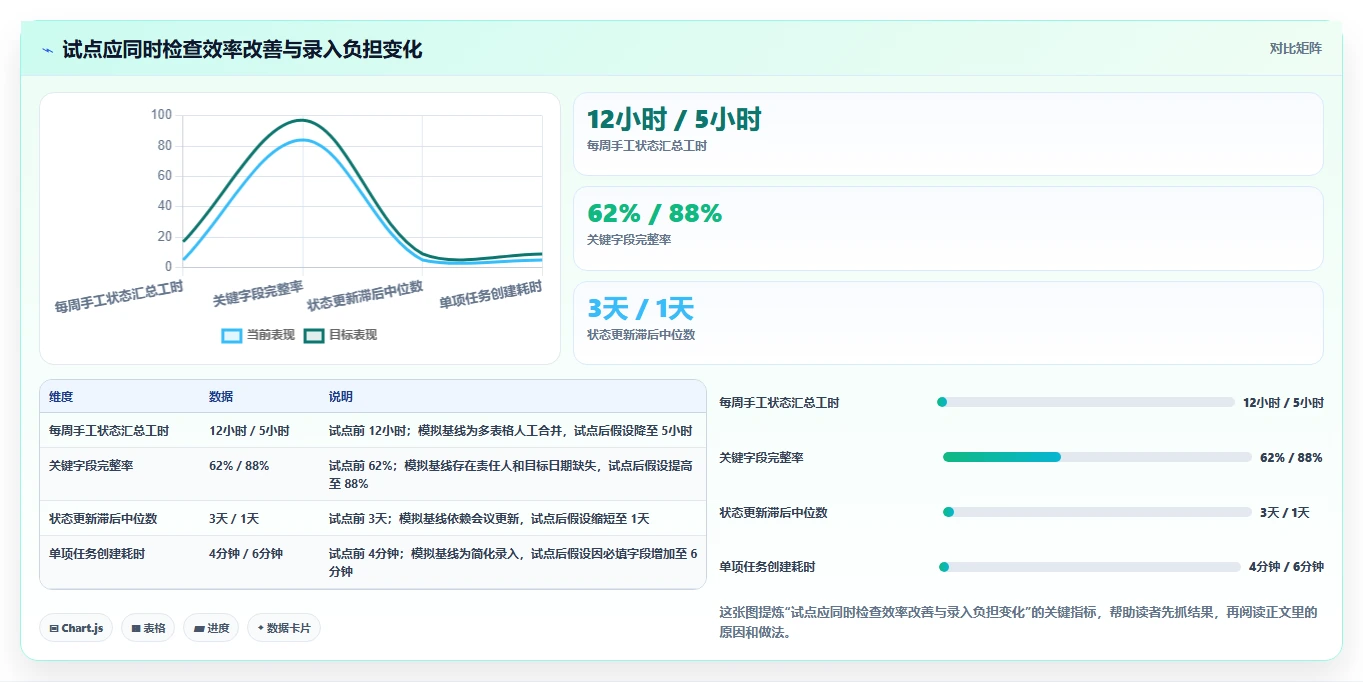This screenshot has height=682, width=1363.
Task: Click the explanation beginning 试点前 62%
Action: pyautogui.click(x=513, y=475)
